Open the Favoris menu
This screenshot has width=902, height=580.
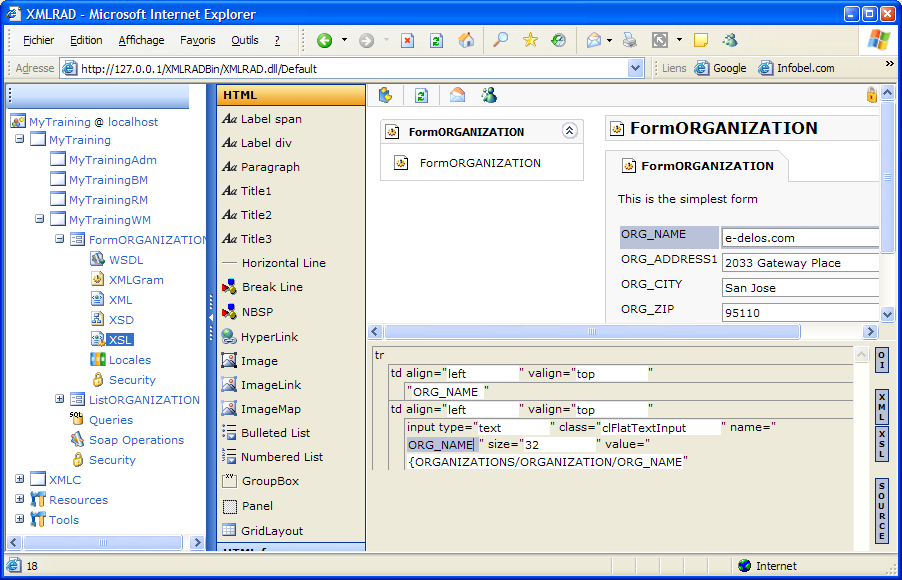197,41
